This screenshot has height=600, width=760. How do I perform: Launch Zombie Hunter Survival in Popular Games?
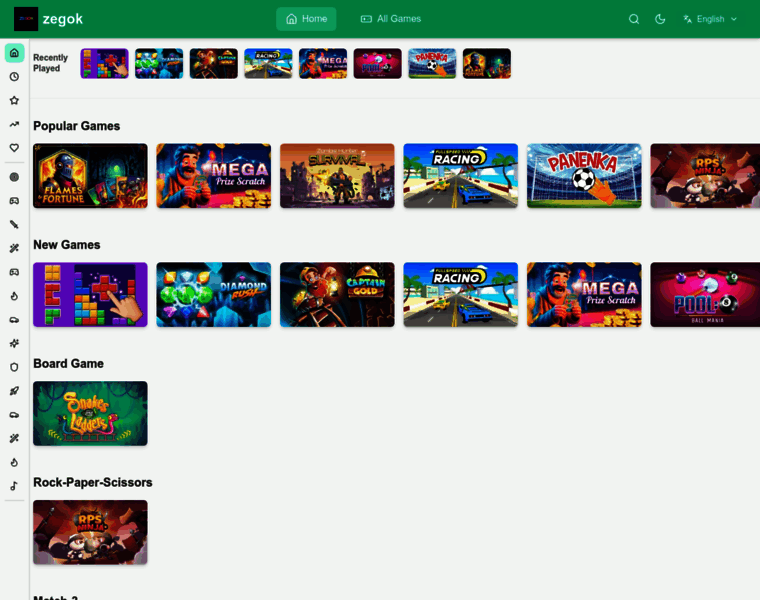(337, 175)
